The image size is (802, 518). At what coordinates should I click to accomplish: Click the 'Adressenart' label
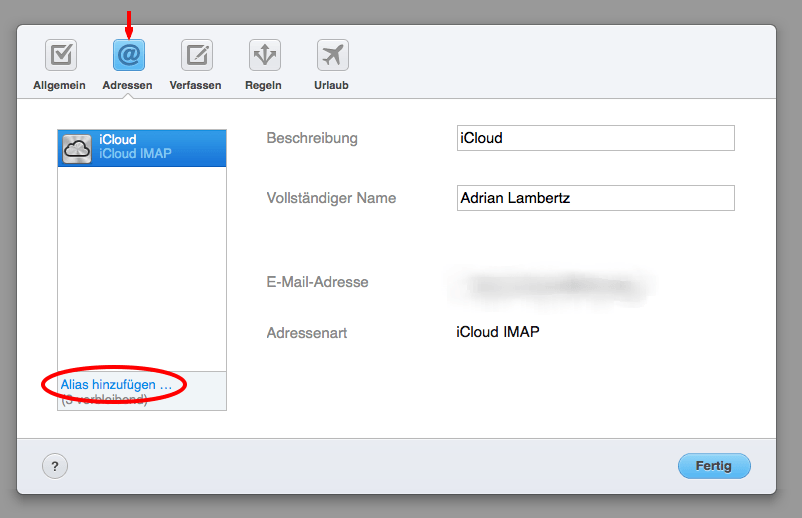307,333
